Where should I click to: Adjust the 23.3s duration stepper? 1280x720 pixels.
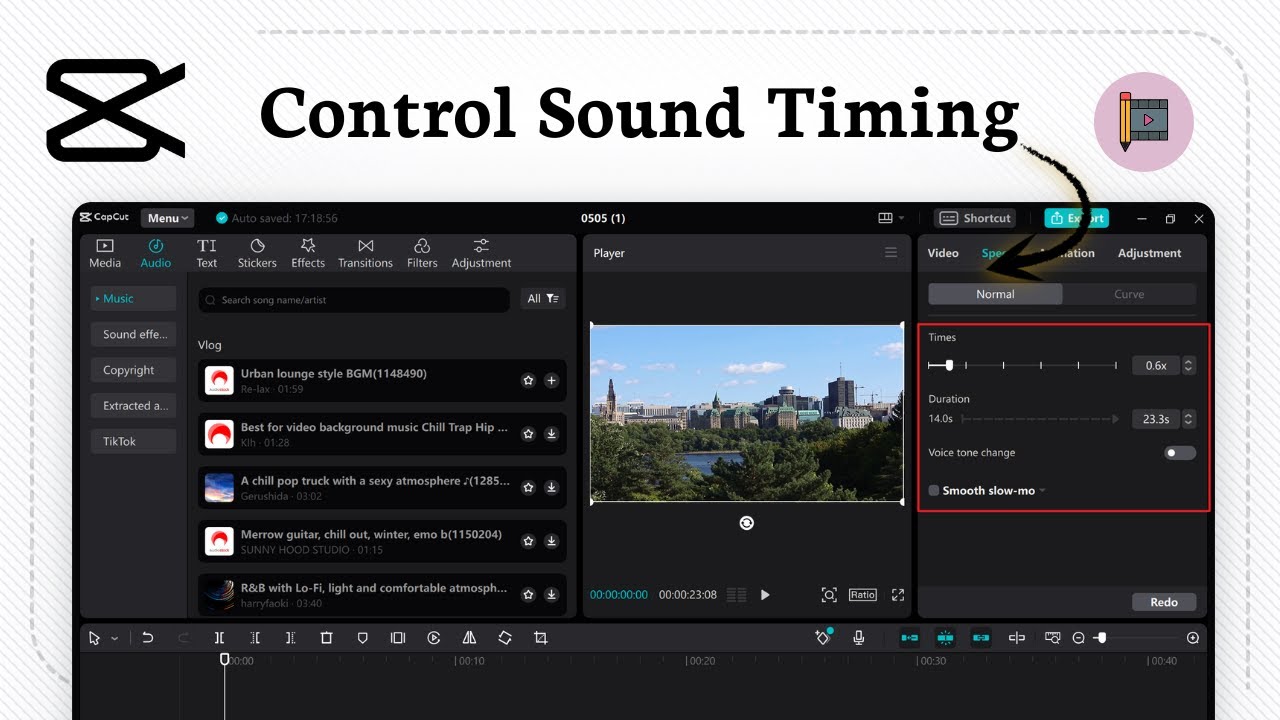tap(1188, 419)
